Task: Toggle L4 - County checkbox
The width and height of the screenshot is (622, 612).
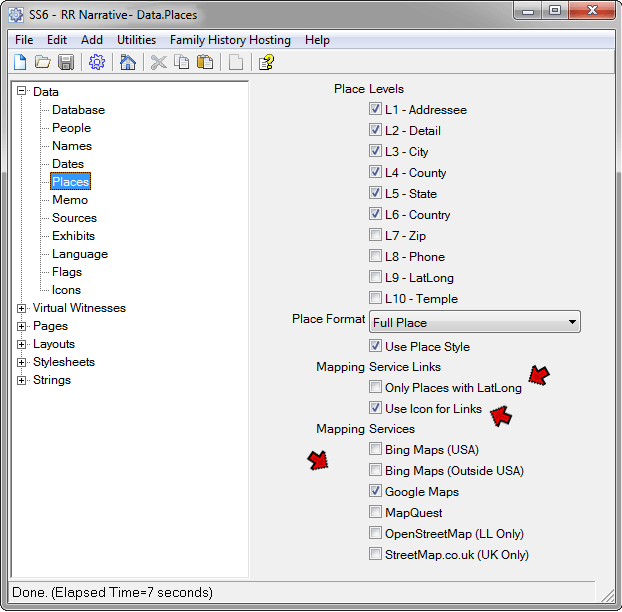Action: (x=375, y=172)
